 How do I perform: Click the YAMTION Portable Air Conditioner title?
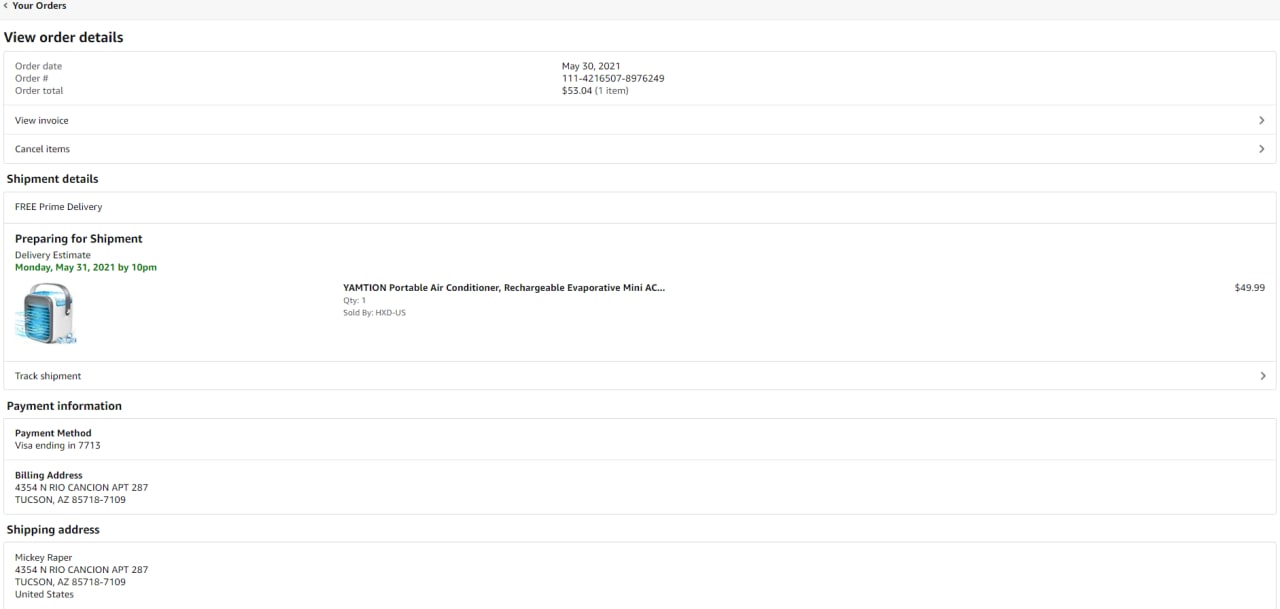(x=503, y=288)
